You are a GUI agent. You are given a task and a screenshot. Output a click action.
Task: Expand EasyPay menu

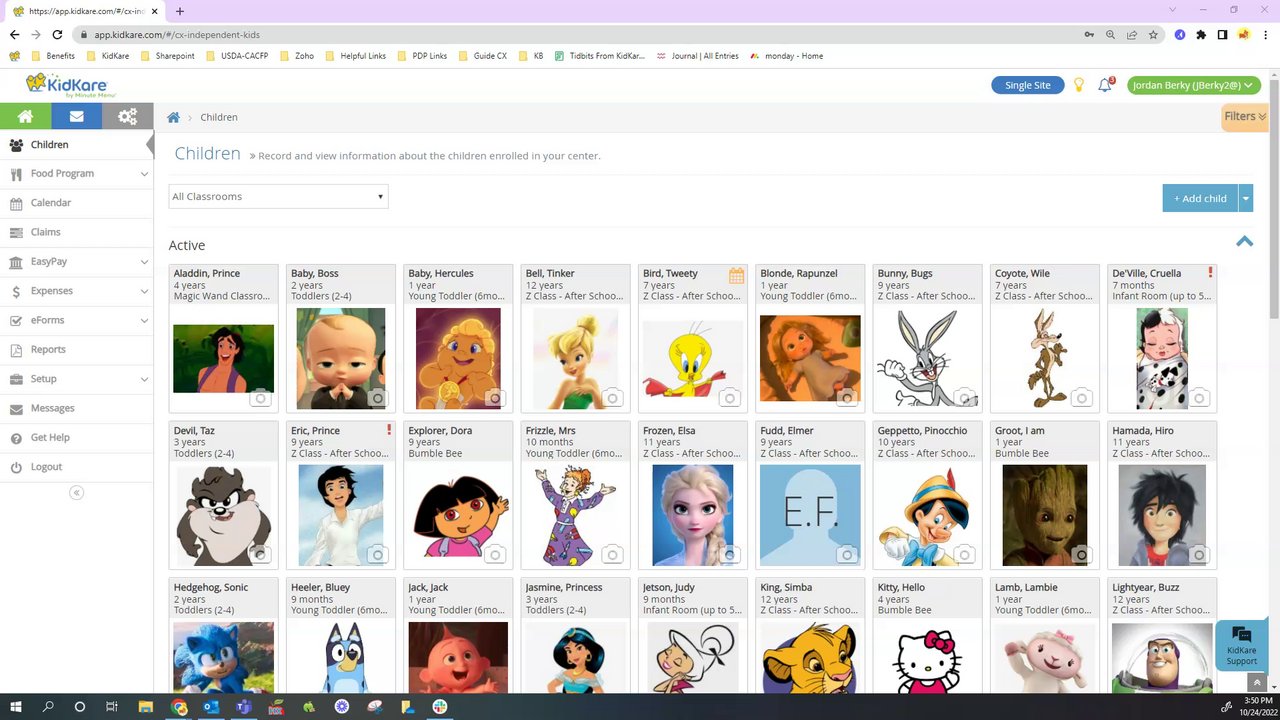pyautogui.click(x=76, y=262)
